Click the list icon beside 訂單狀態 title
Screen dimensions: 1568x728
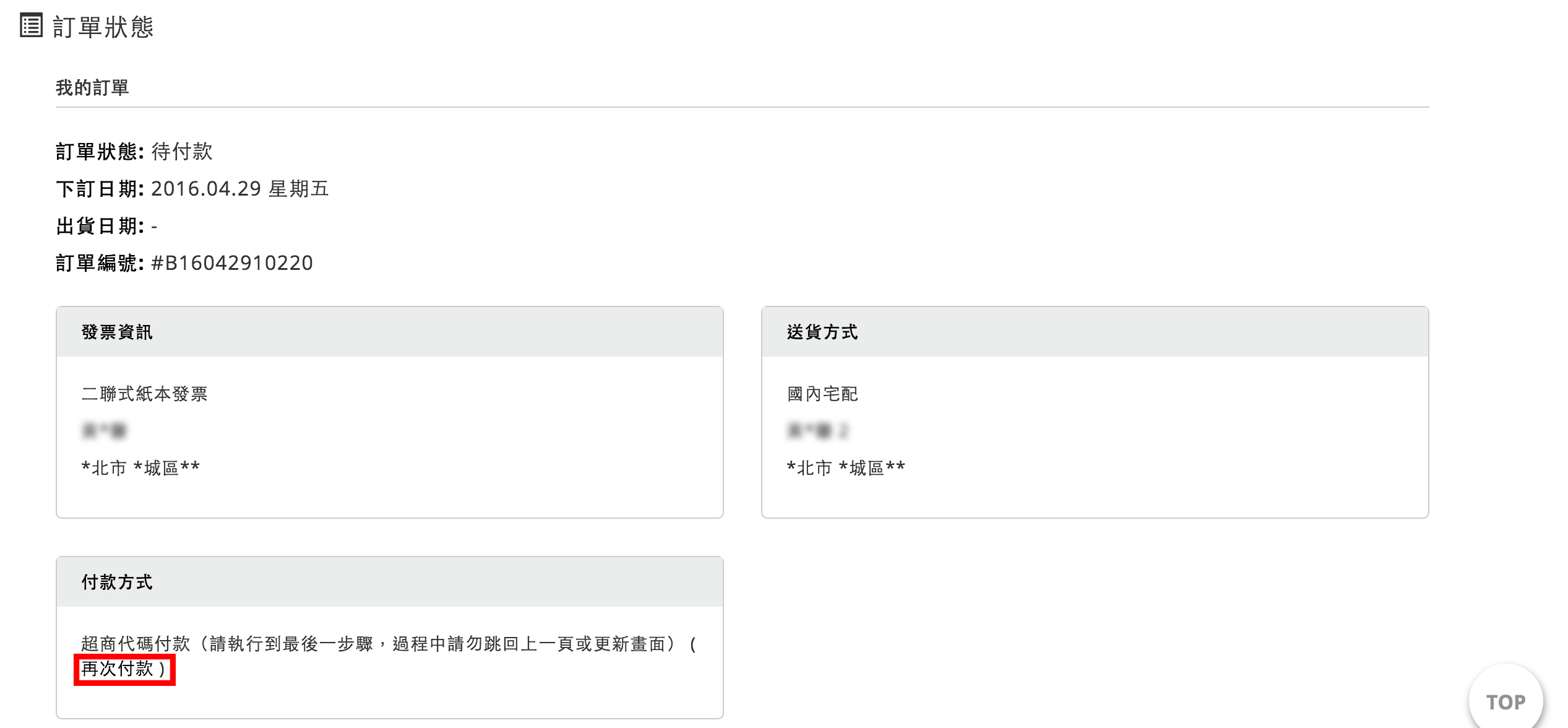[x=31, y=26]
